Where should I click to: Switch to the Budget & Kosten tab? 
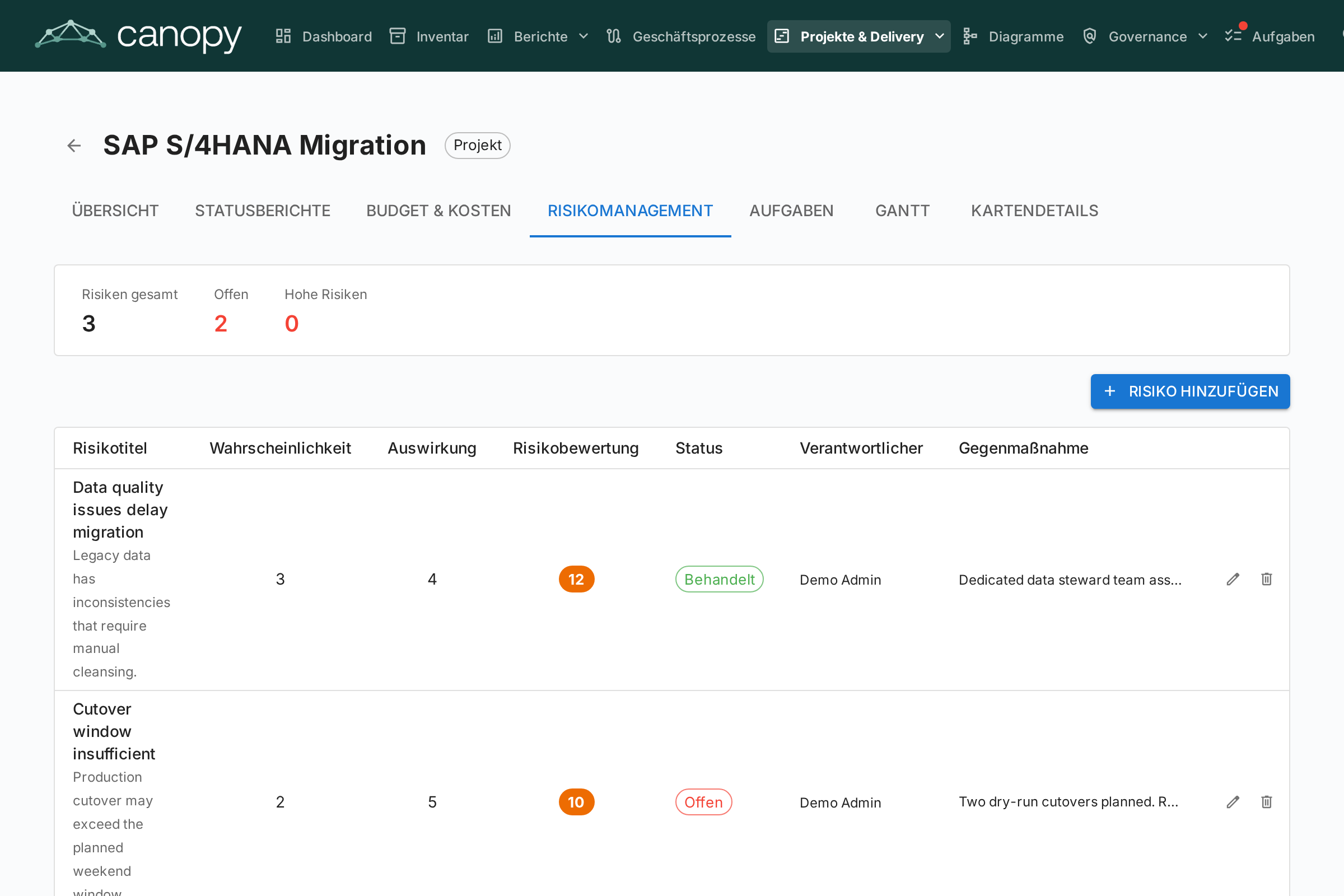439,211
